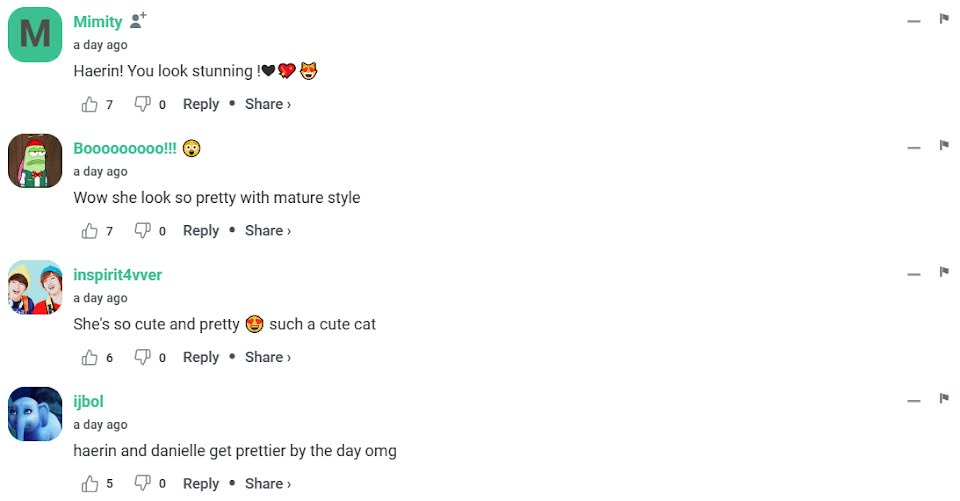Open Share menu on Booooooooo!!! comment
960x501 pixels.
(267, 231)
